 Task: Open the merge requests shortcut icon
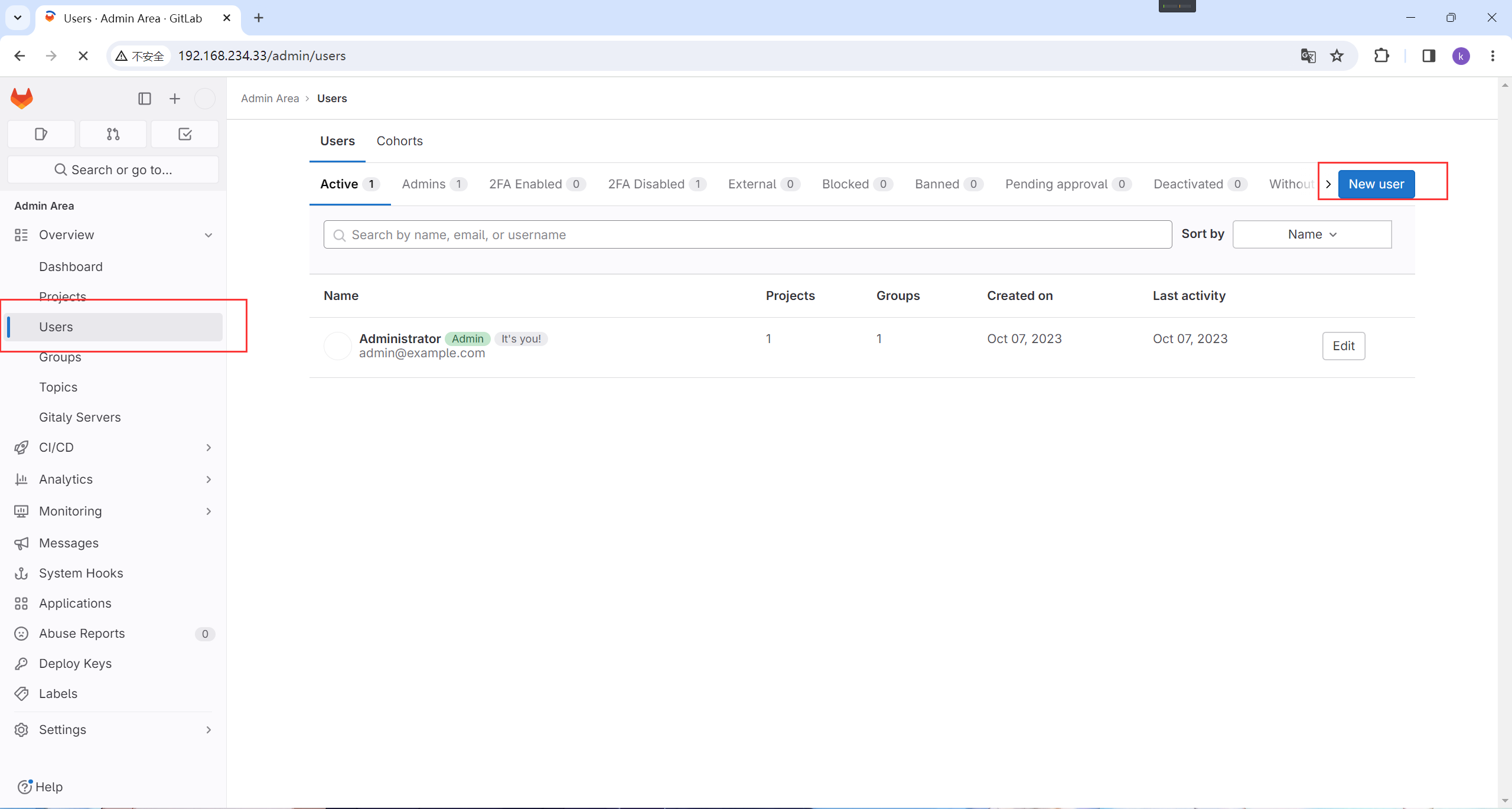click(113, 134)
